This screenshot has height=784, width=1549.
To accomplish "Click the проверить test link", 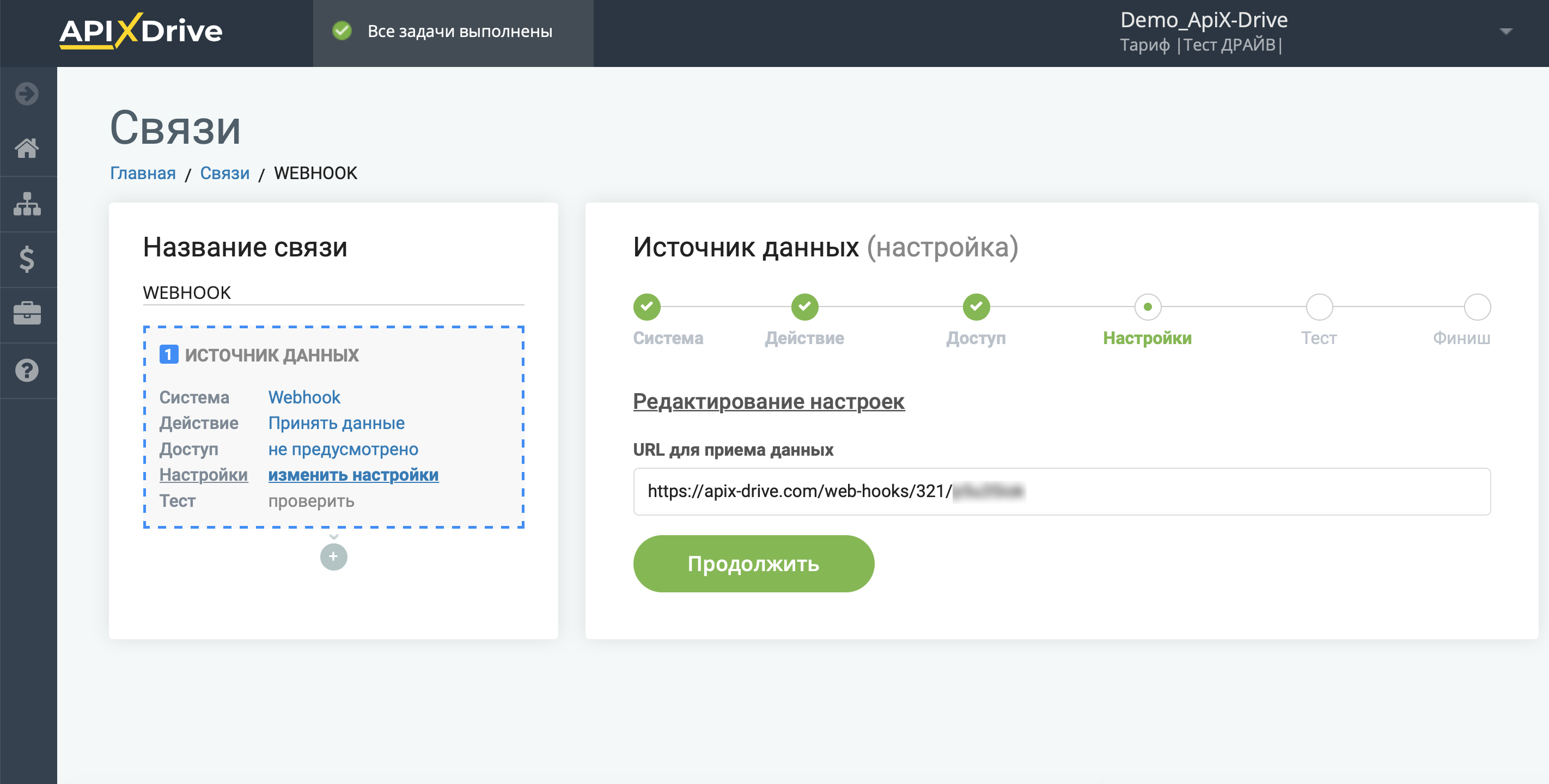I will (x=311, y=501).
